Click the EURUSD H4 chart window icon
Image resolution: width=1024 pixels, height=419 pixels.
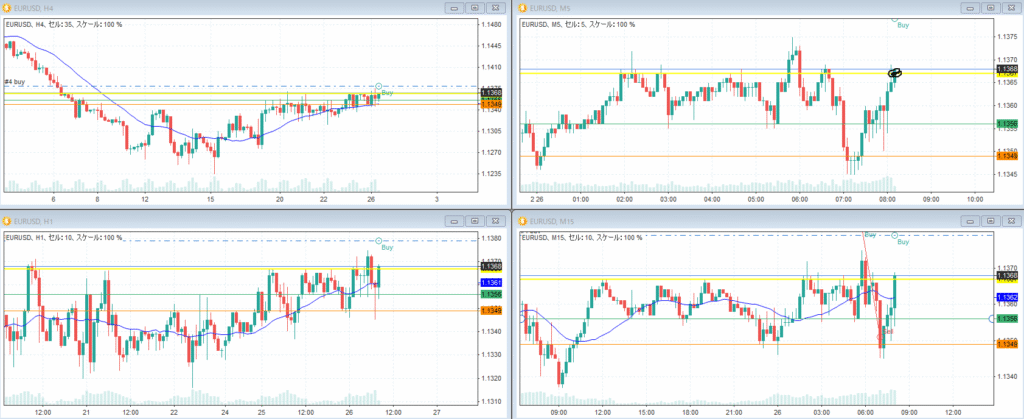point(8,8)
